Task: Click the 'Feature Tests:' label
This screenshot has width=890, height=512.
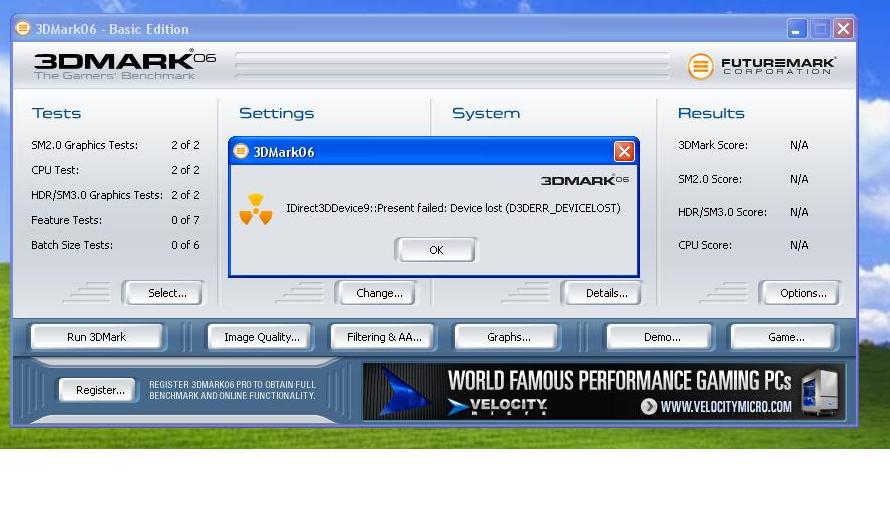Action: tap(66, 220)
